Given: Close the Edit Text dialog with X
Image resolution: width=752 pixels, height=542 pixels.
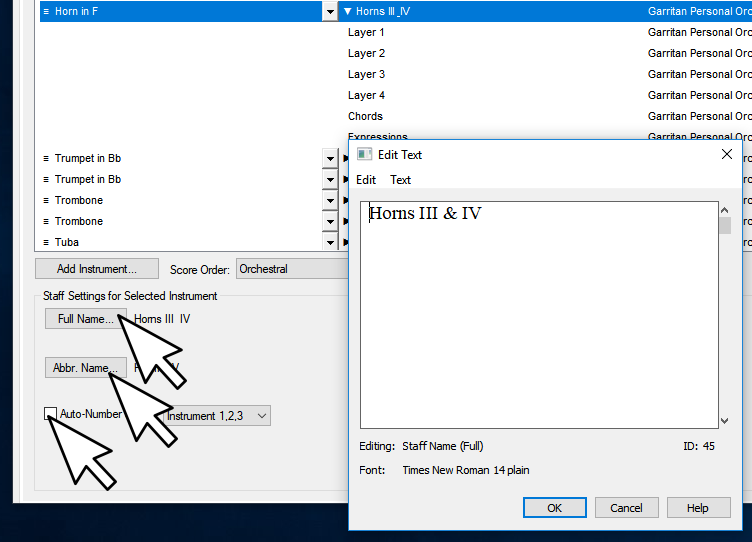Looking at the screenshot, I should [x=727, y=154].
